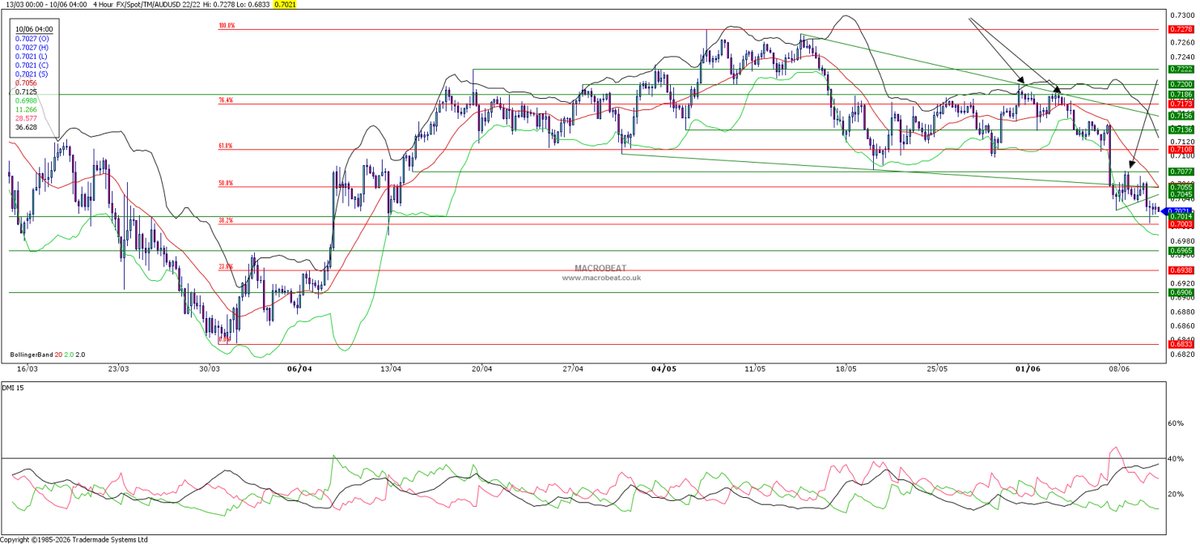Image resolution: width=1200 pixels, height=544 pixels.
Task: Click the 60% level in DMI panel
Action: tap(1176, 423)
